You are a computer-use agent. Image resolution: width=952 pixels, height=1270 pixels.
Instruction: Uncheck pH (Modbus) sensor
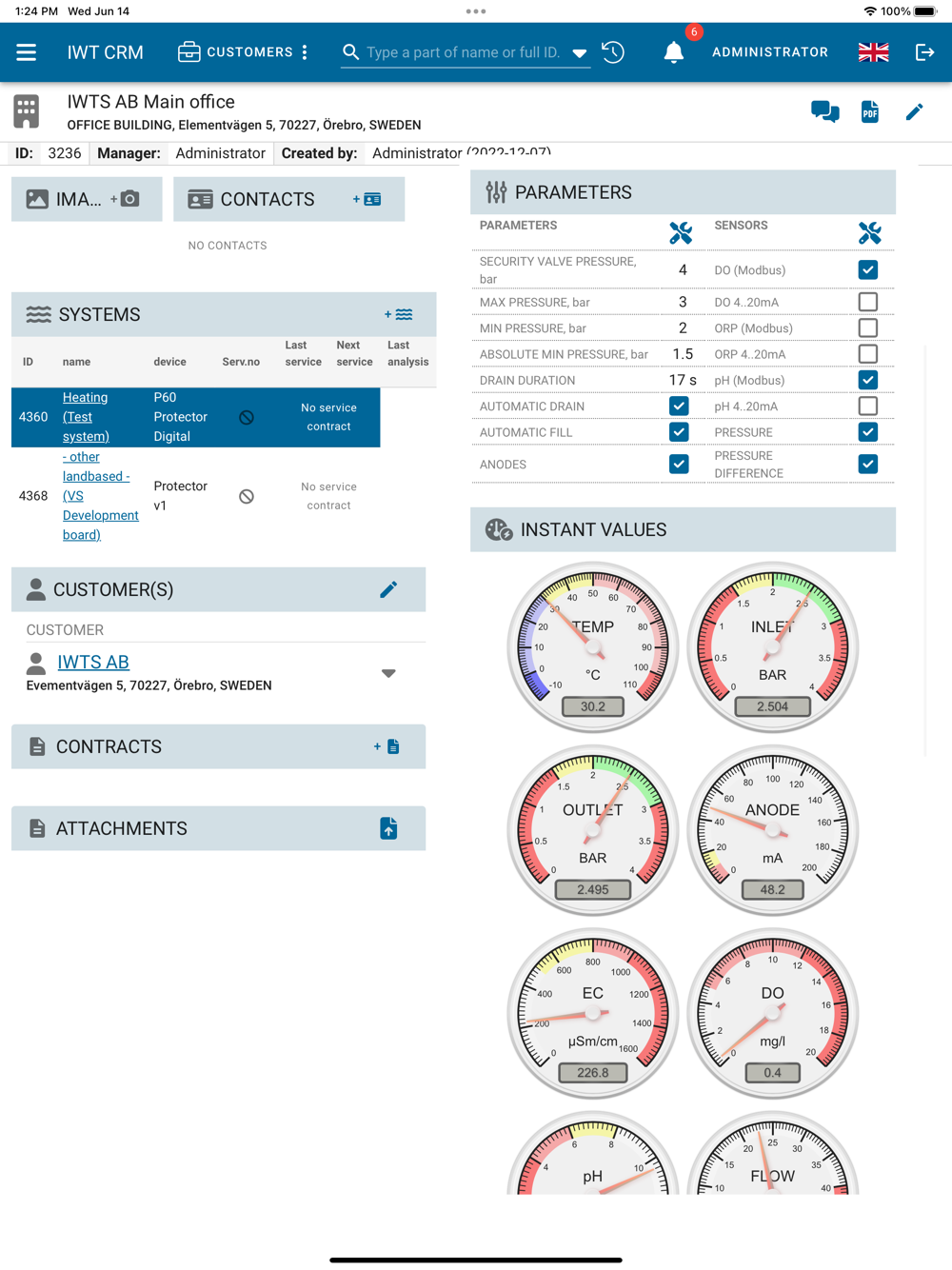[868, 380]
